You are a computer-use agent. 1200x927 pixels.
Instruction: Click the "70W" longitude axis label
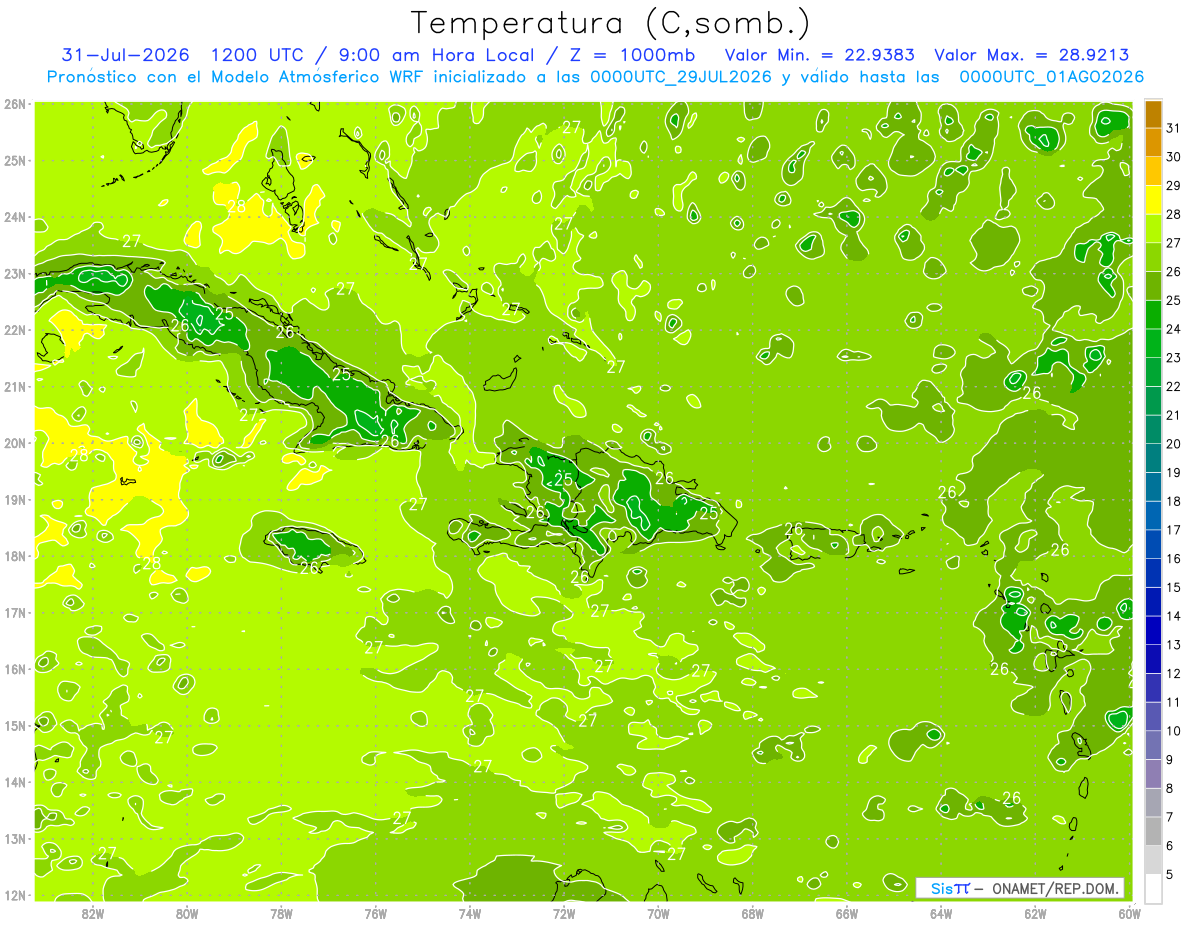(658, 913)
